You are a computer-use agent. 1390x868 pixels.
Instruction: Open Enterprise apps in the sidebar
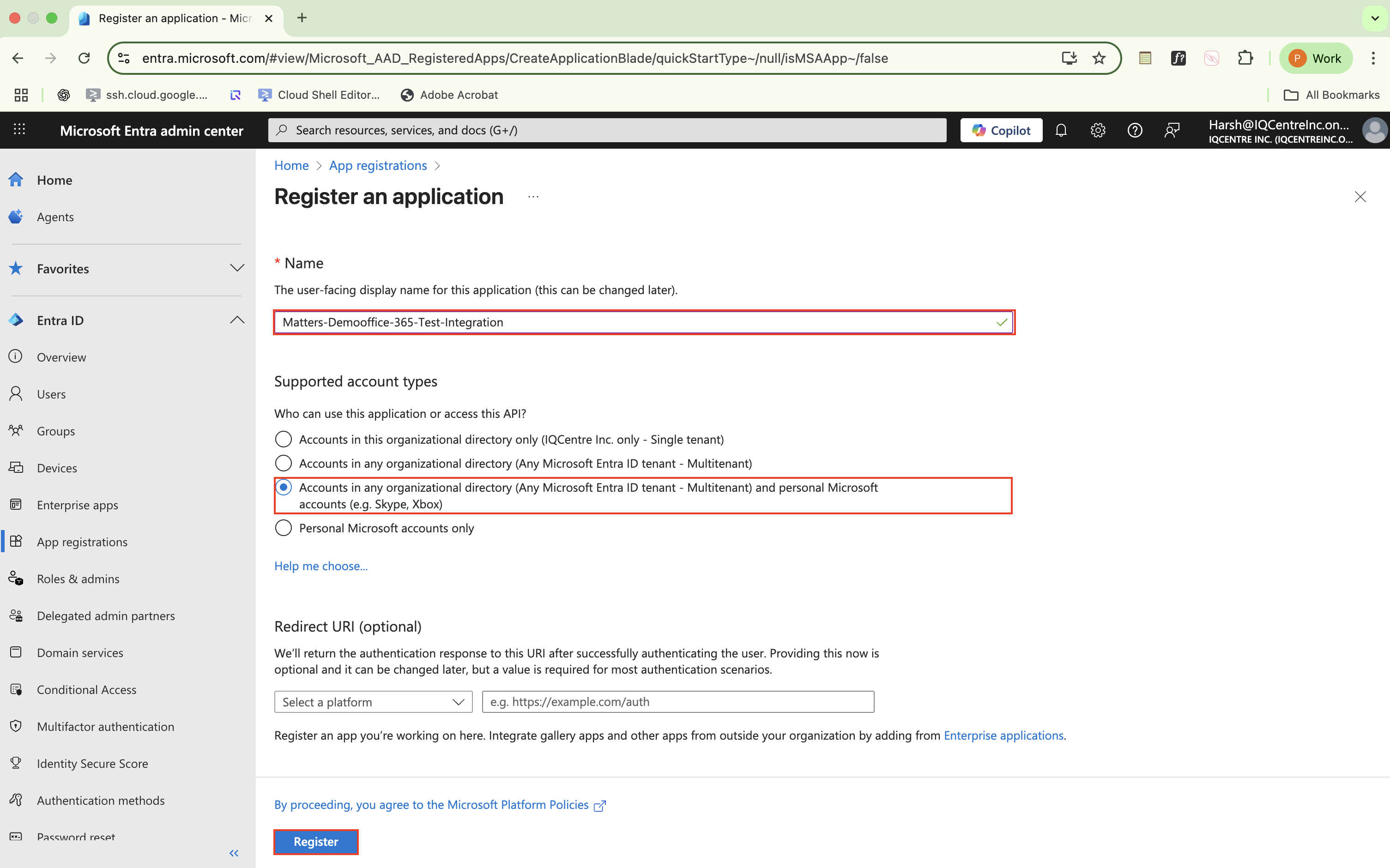78,505
